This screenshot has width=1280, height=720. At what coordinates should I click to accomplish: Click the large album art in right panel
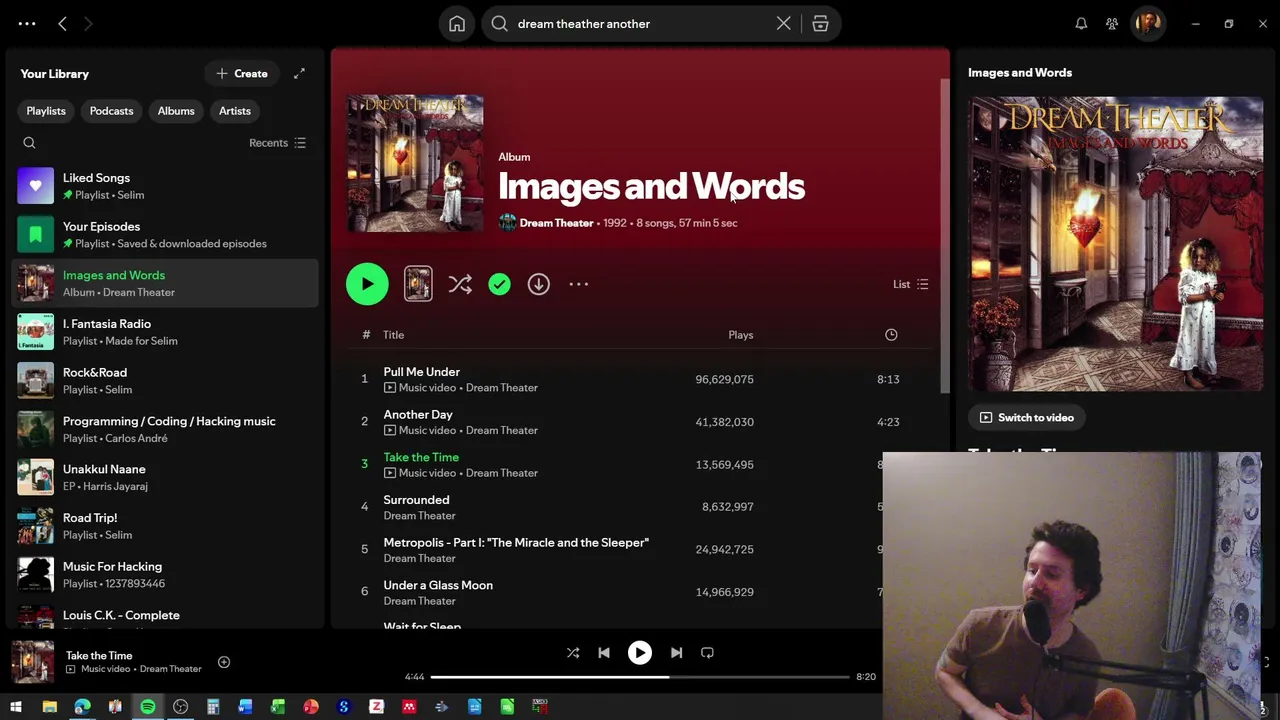pos(1115,244)
